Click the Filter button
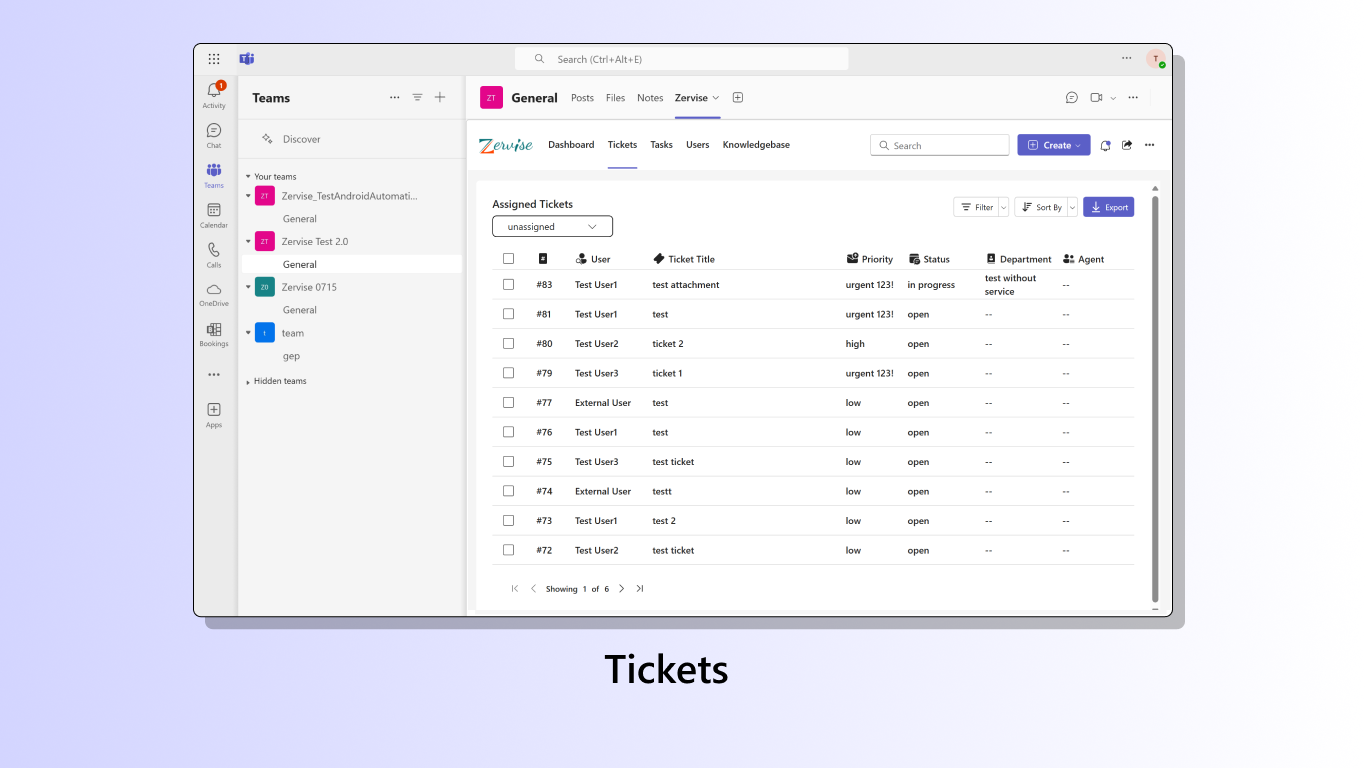The width and height of the screenshot is (1366, 768). [977, 207]
